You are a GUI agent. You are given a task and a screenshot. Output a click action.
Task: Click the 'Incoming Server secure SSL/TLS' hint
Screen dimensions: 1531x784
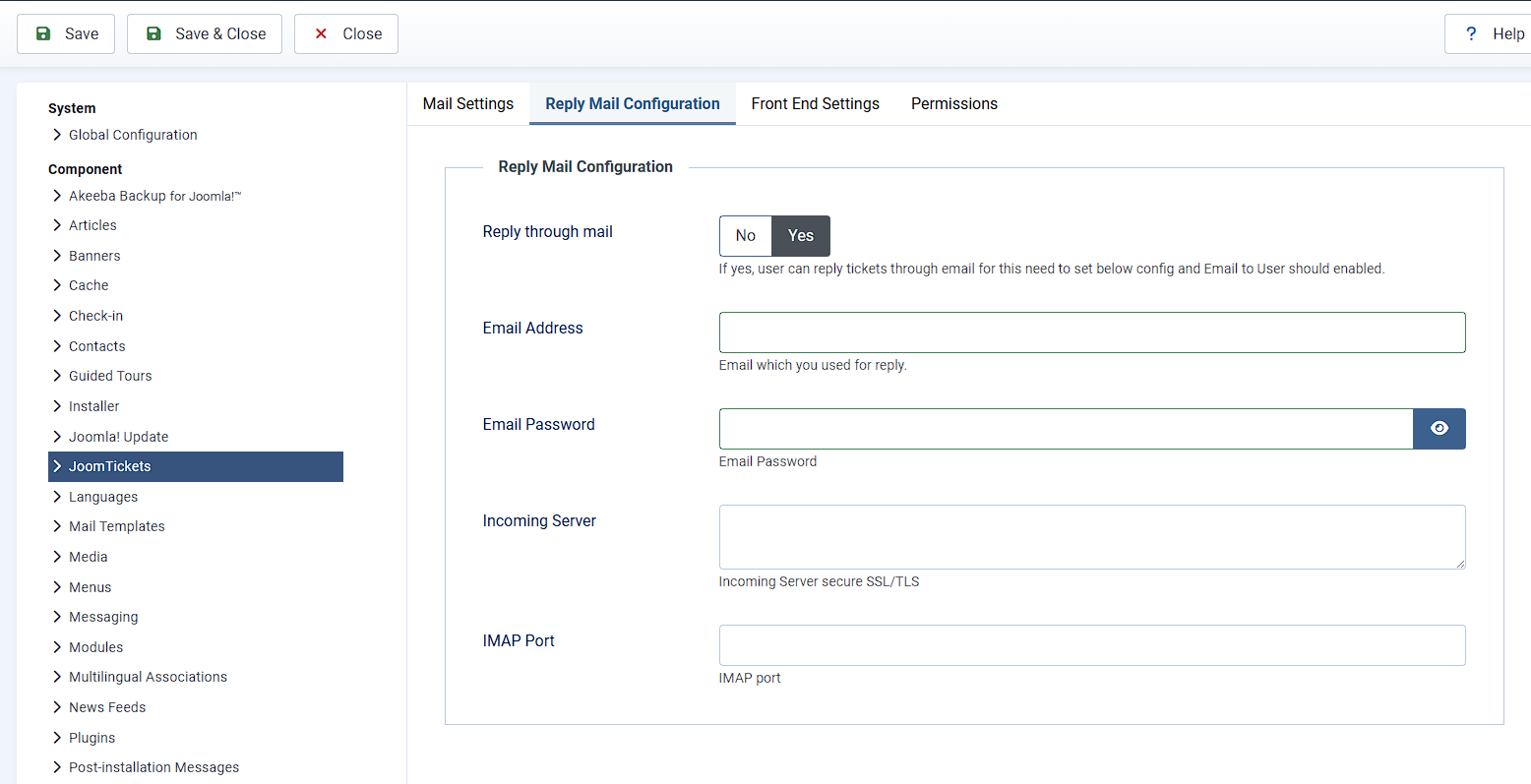[x=819, y=581]
